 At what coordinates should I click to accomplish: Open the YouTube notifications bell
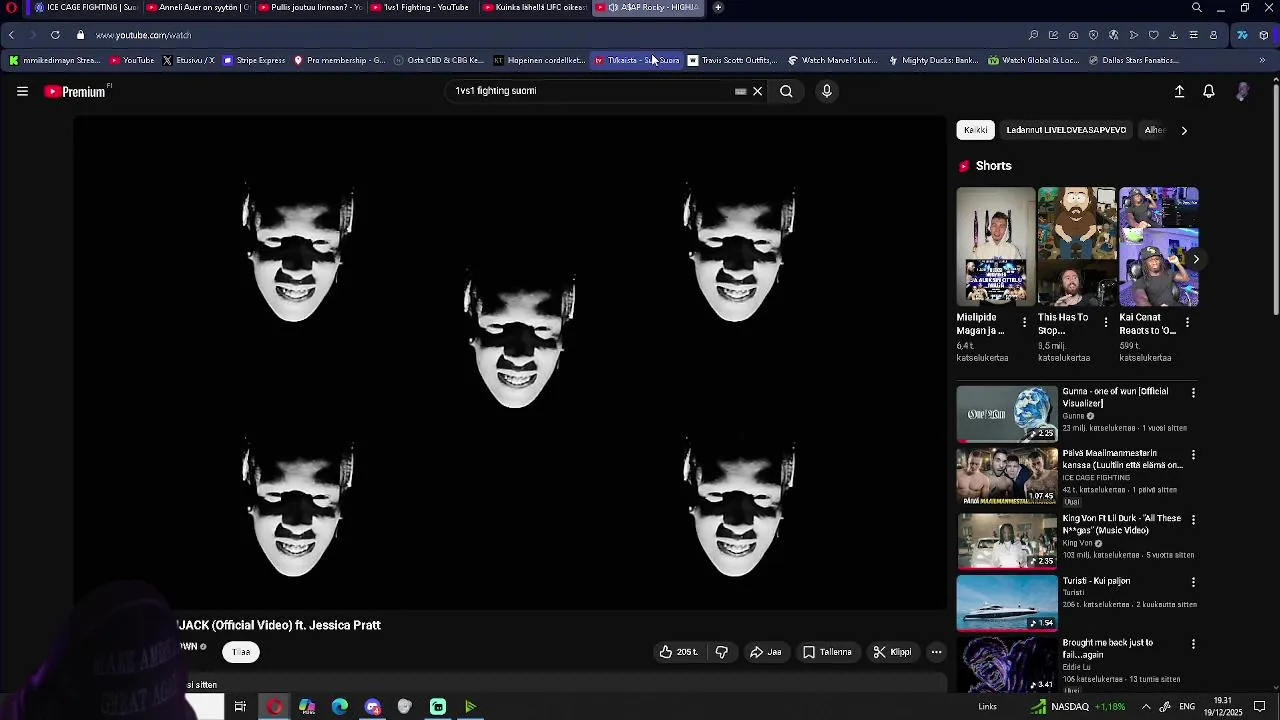coord(1208,91)
